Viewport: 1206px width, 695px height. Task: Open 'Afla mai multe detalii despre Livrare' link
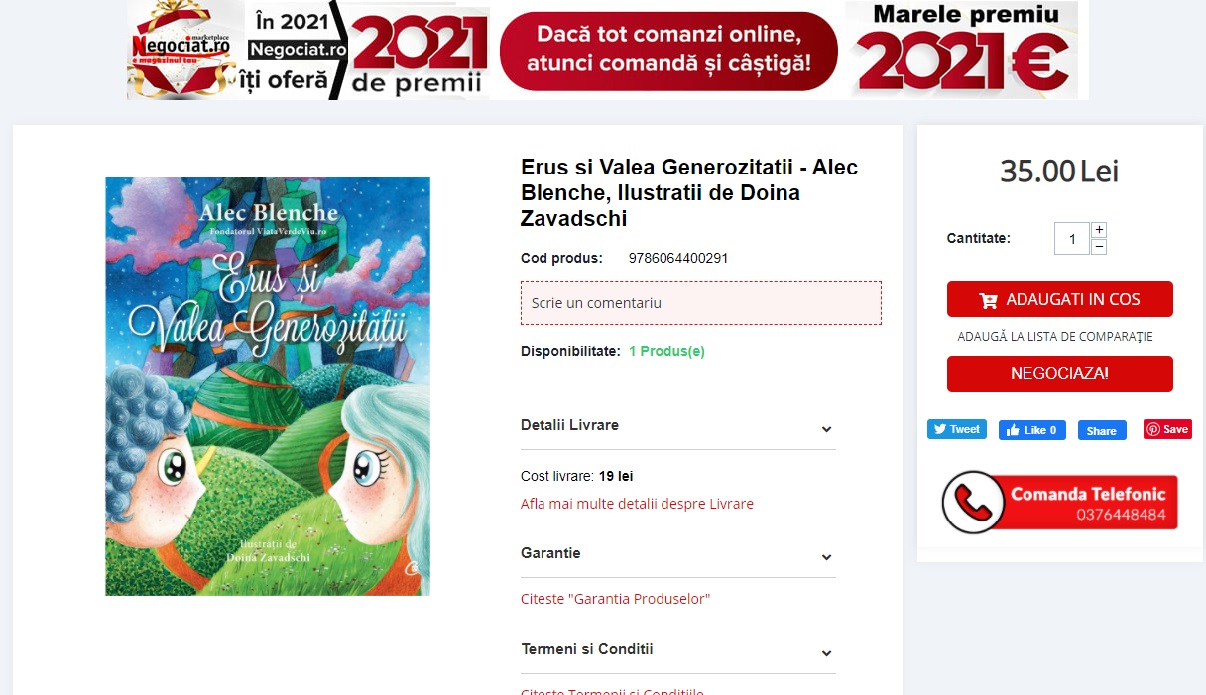point(637,504)
